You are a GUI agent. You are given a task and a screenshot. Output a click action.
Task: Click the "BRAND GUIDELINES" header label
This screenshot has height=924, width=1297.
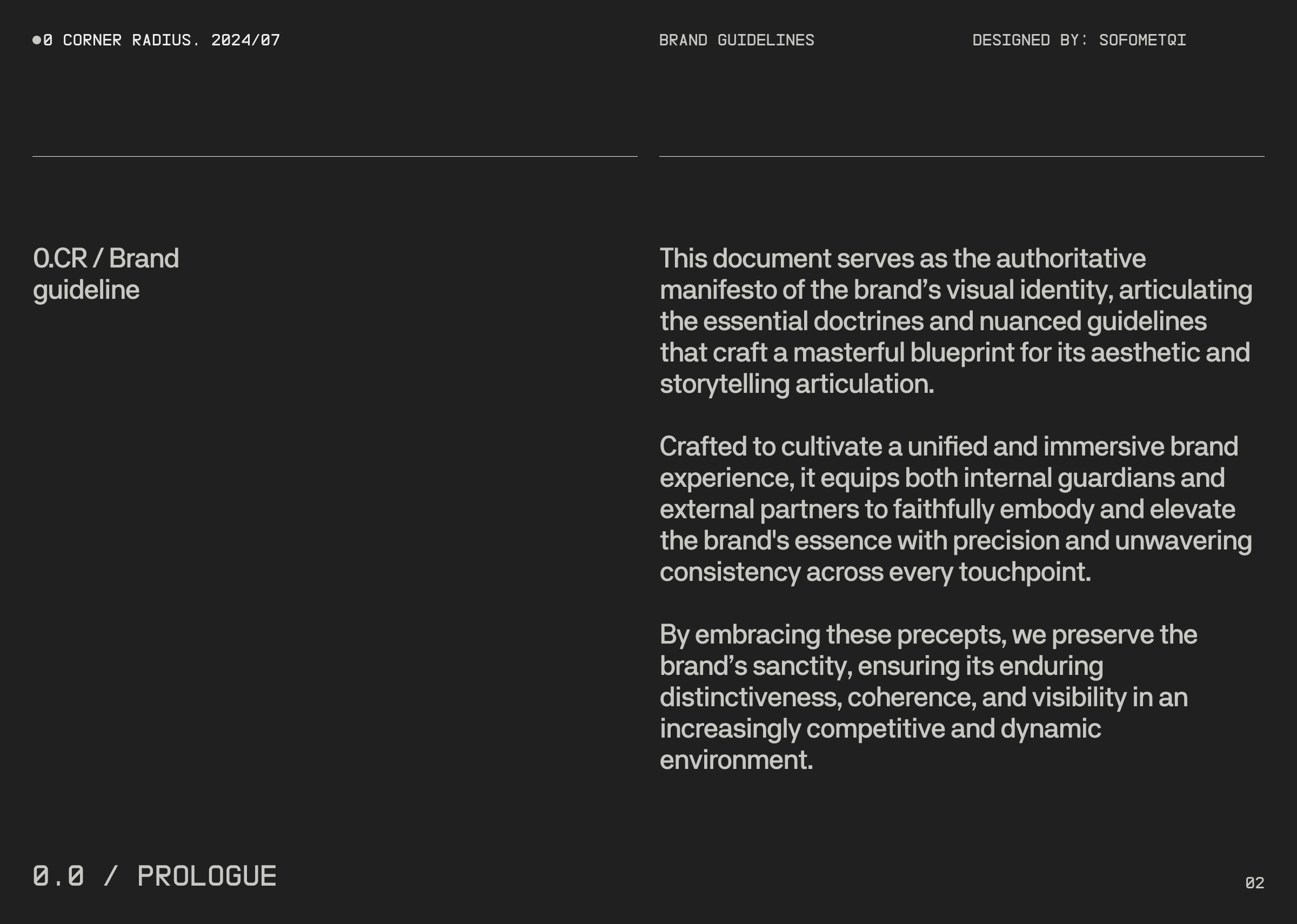[x=736, y=41]
